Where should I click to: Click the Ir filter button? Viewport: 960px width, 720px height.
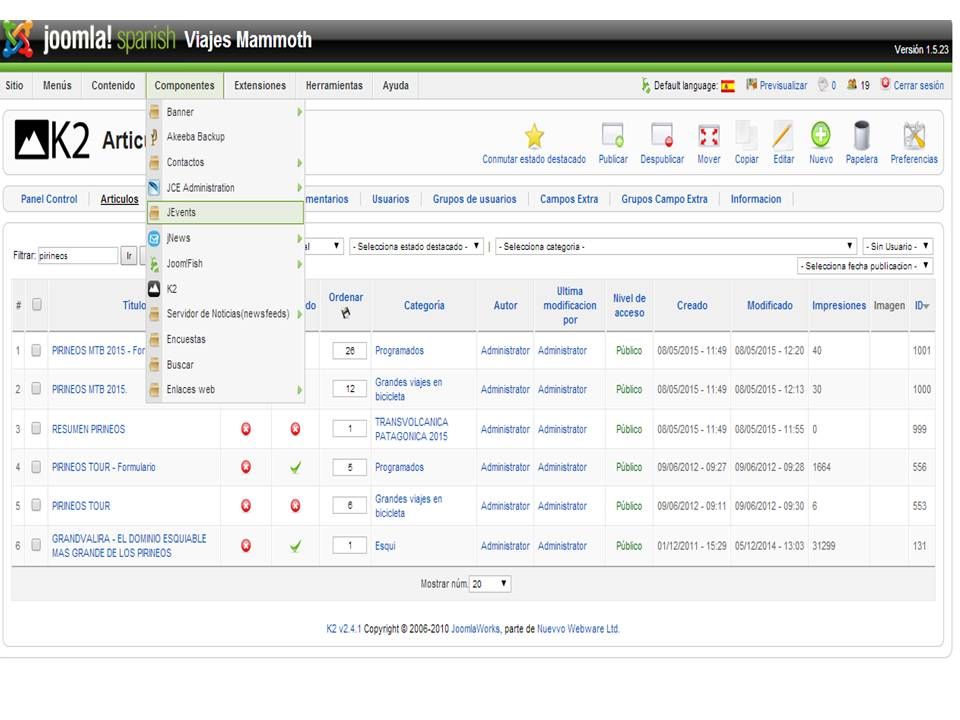coord(129,256)
